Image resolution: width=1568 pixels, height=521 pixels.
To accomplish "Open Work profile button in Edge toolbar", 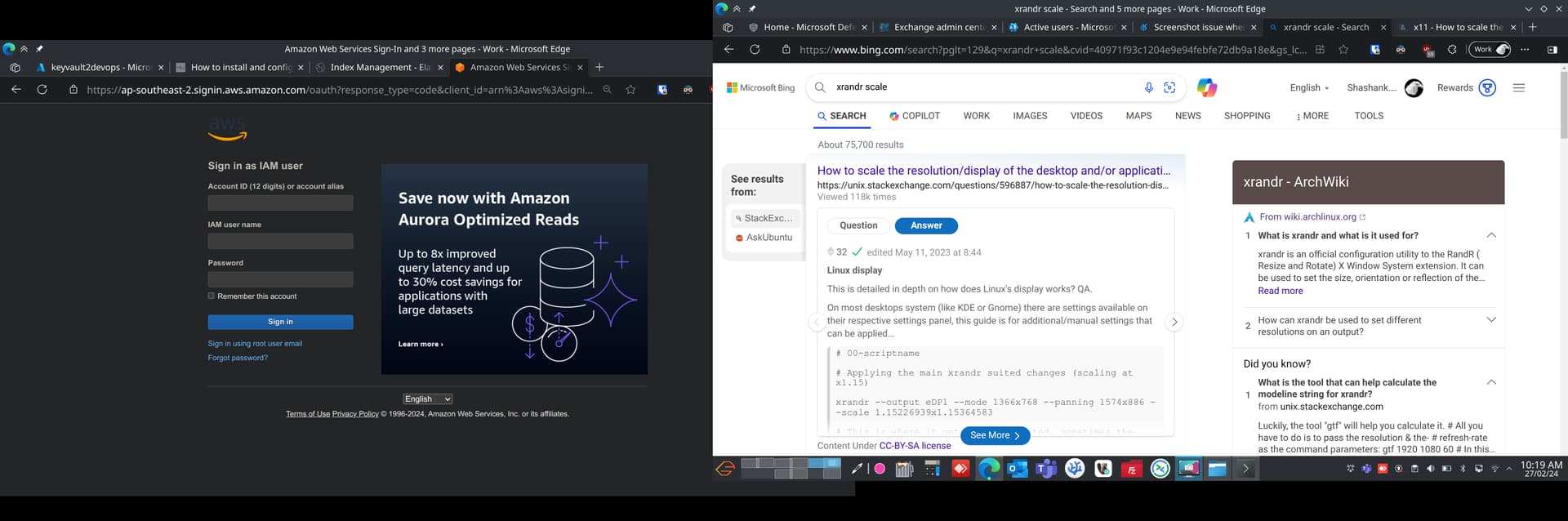I will click(1490, 49).
